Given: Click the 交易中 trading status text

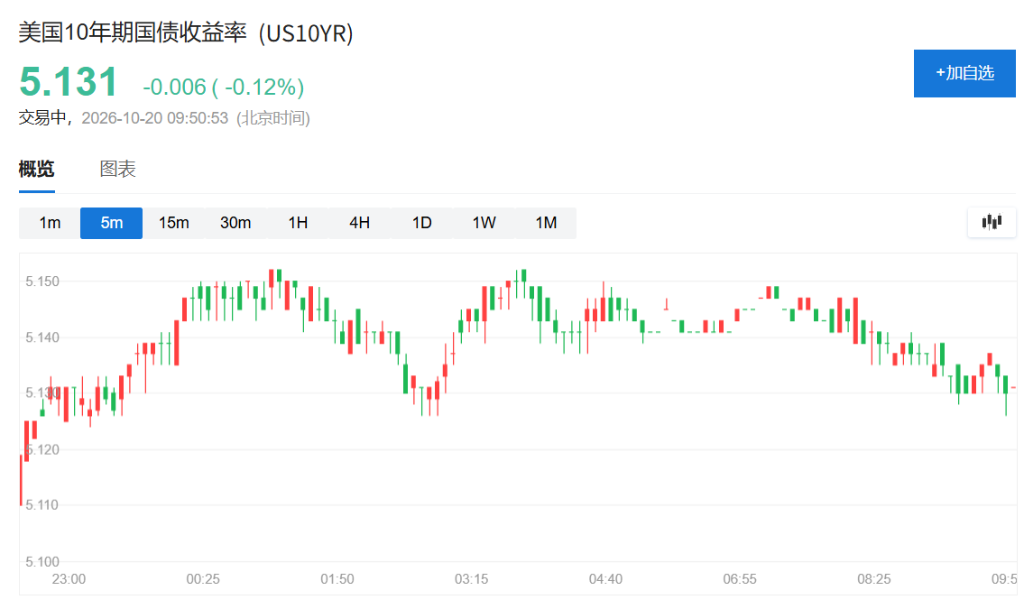Looking at the screenshot, I should (x=42, y=118).
